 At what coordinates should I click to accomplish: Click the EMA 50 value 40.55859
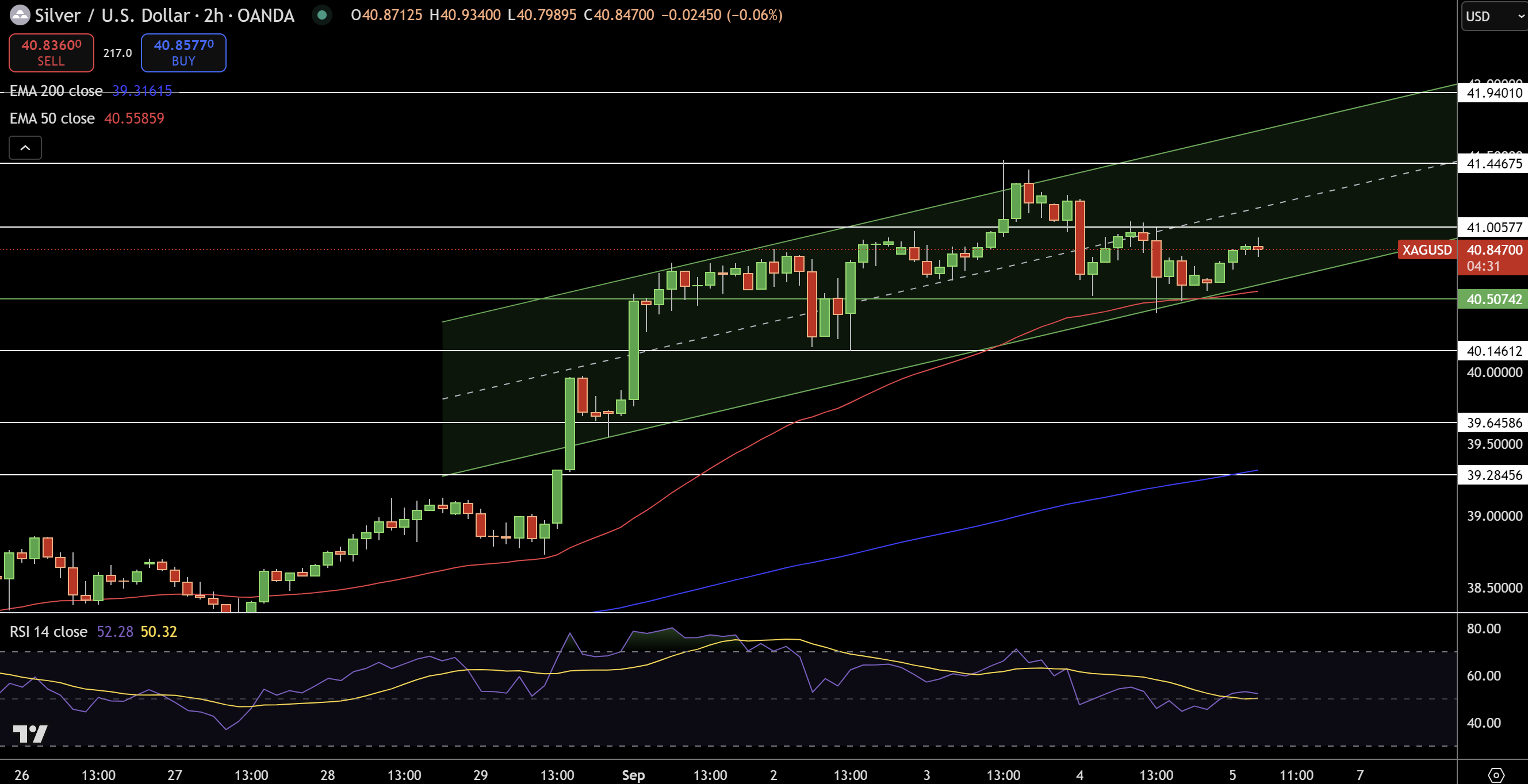(x=134, y=118)
